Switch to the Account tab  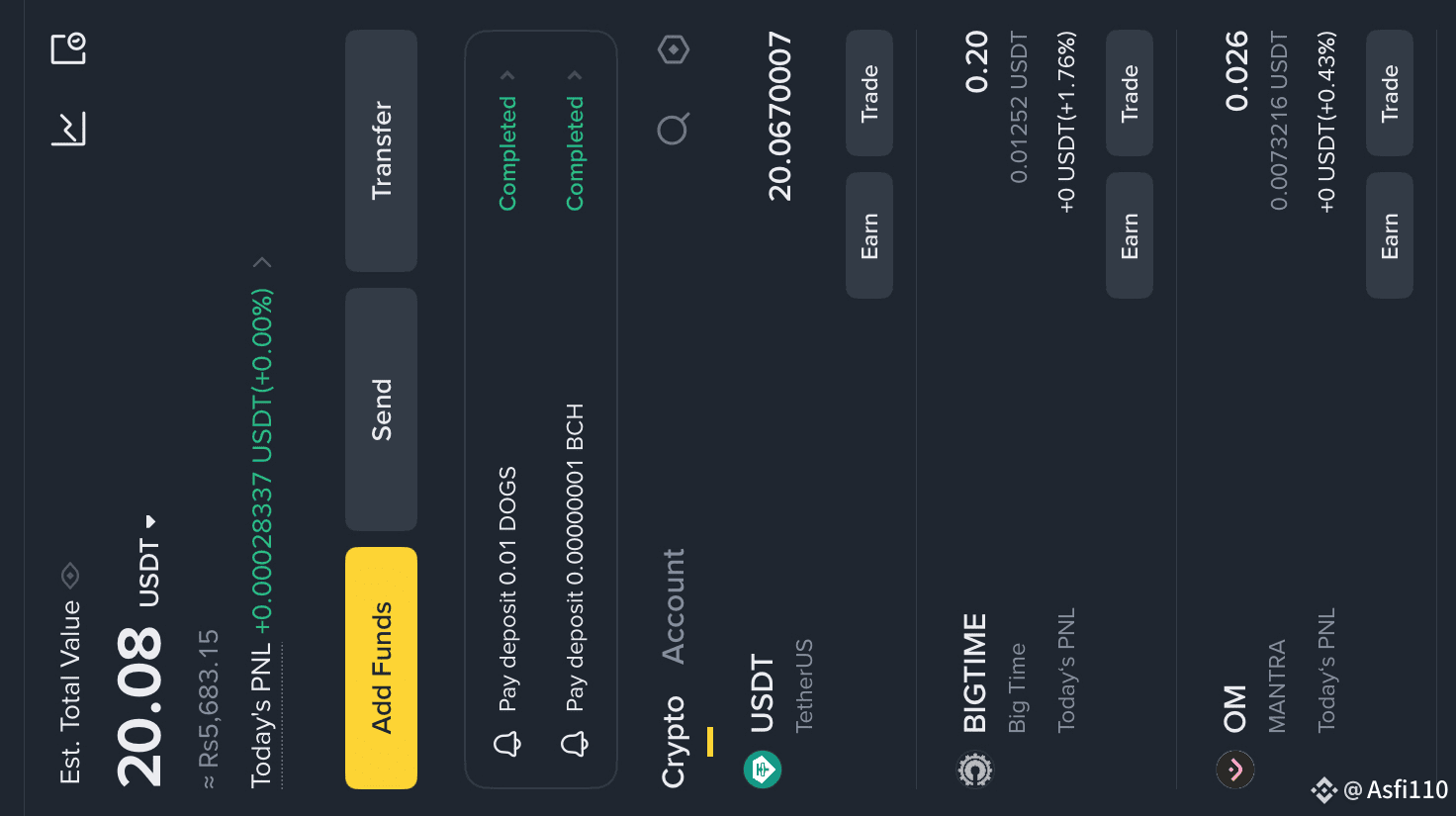pyautogui.click(x=673, y=605)
